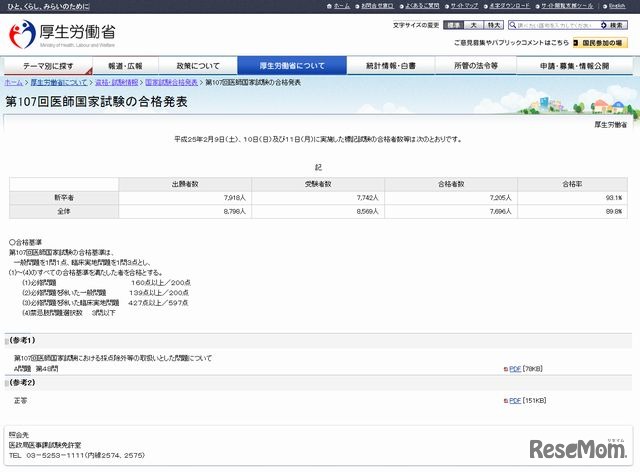Viewport: 640px width, 472px height.
Task: Click the 7,696人 table cell
Action: [451, 212]
